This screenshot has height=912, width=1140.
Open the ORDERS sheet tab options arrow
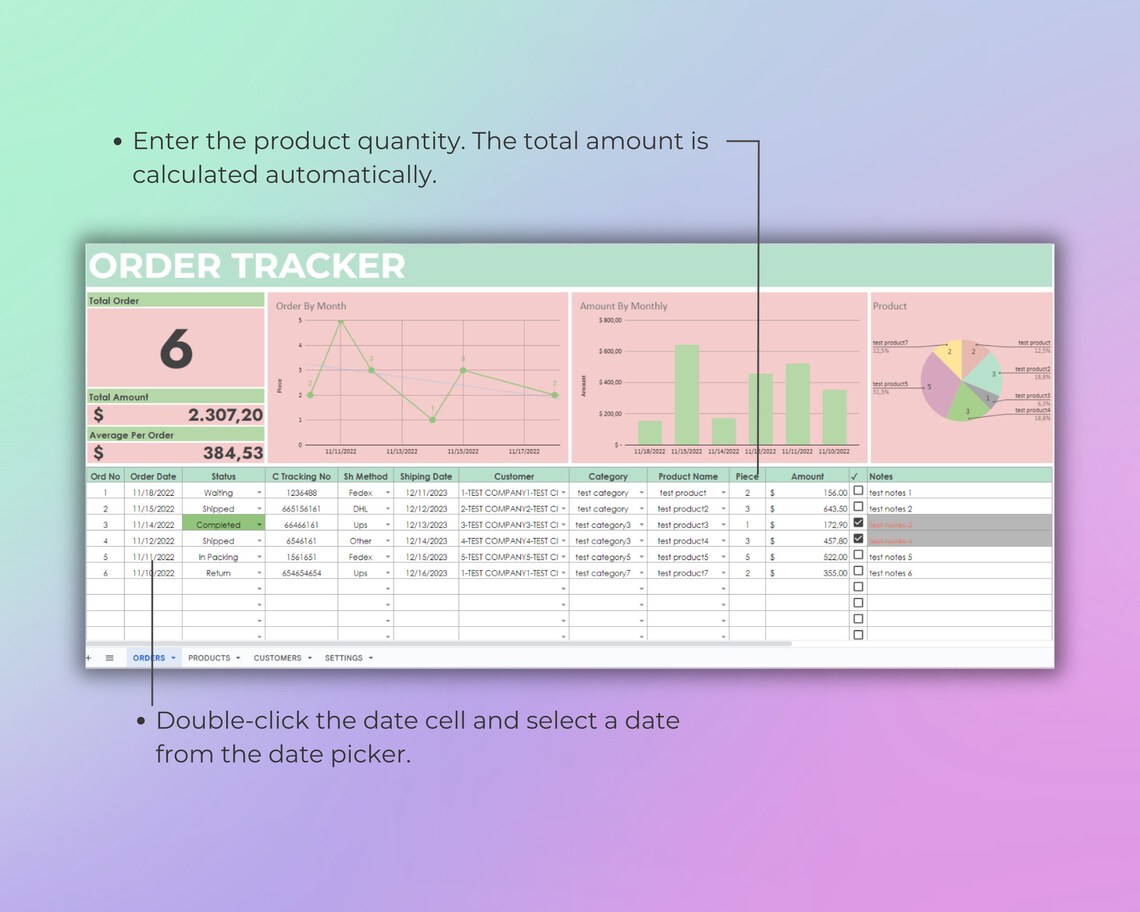coord(172,658)
